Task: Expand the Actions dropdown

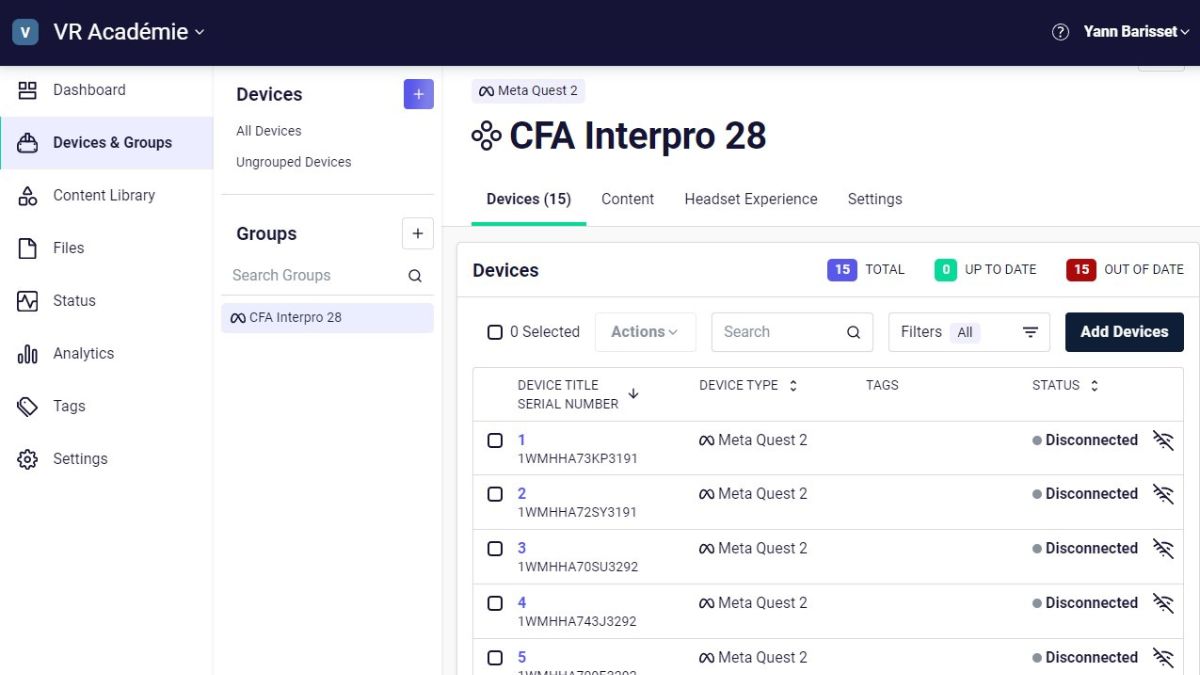Action: coord(645,332)
